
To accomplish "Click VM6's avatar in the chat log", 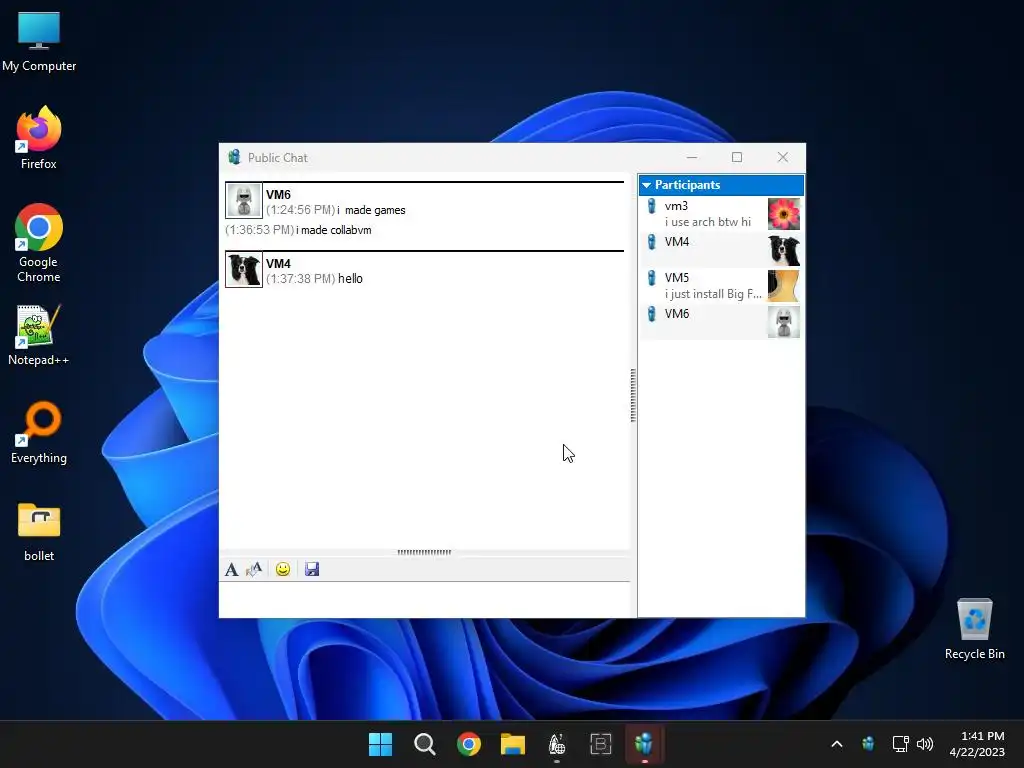I will [x=244, y=200].
